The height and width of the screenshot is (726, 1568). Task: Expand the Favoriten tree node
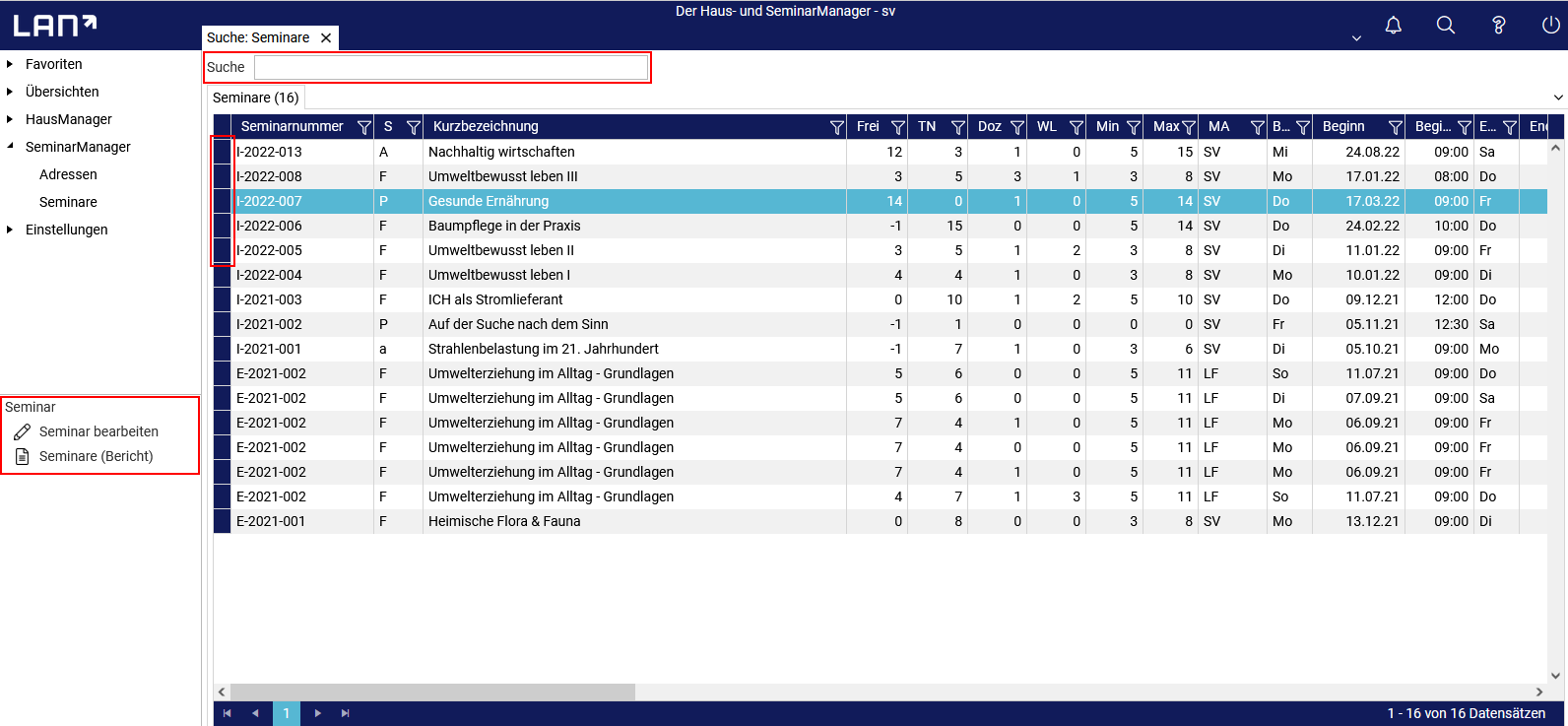click(10, 64)
